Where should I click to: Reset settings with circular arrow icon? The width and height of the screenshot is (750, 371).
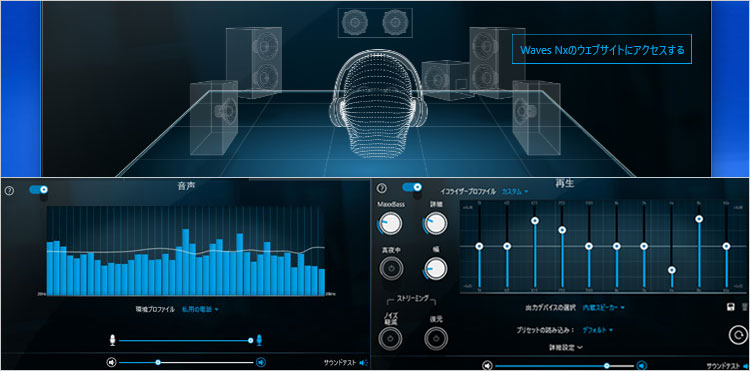tap(738, 334)
